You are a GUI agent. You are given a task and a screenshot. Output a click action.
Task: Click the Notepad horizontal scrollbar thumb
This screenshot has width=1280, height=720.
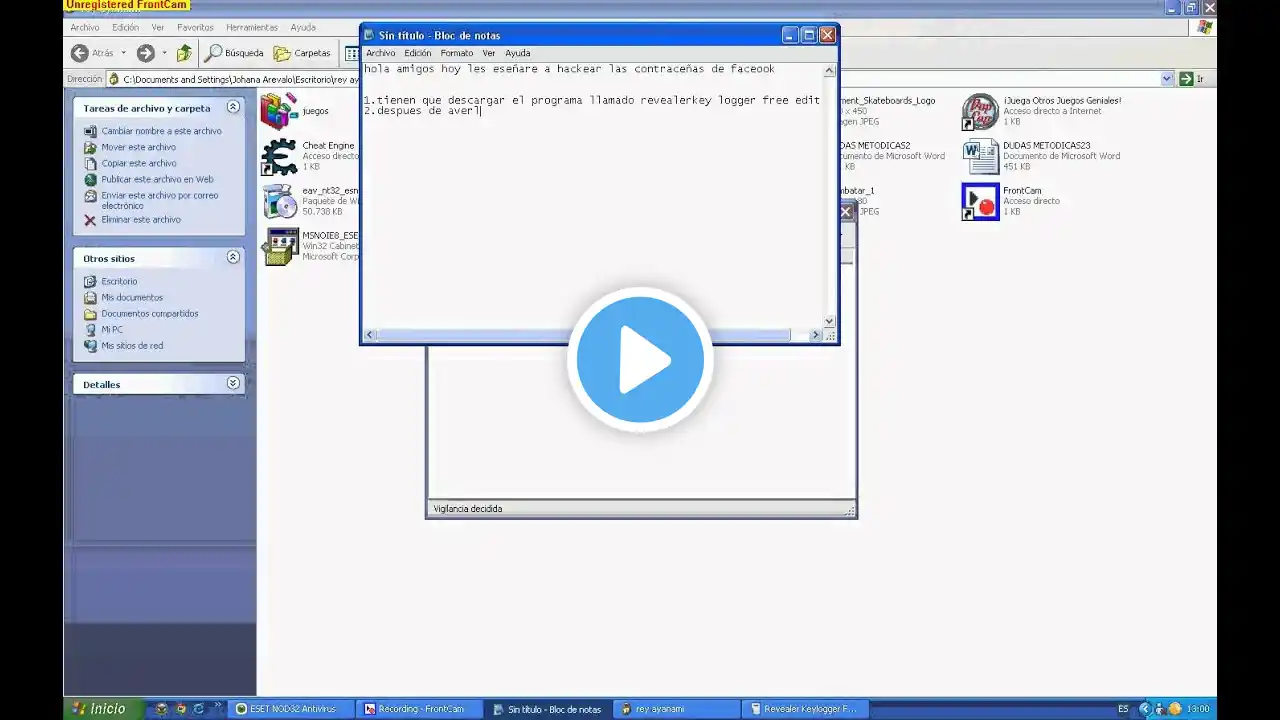click(x=583, y=335)
